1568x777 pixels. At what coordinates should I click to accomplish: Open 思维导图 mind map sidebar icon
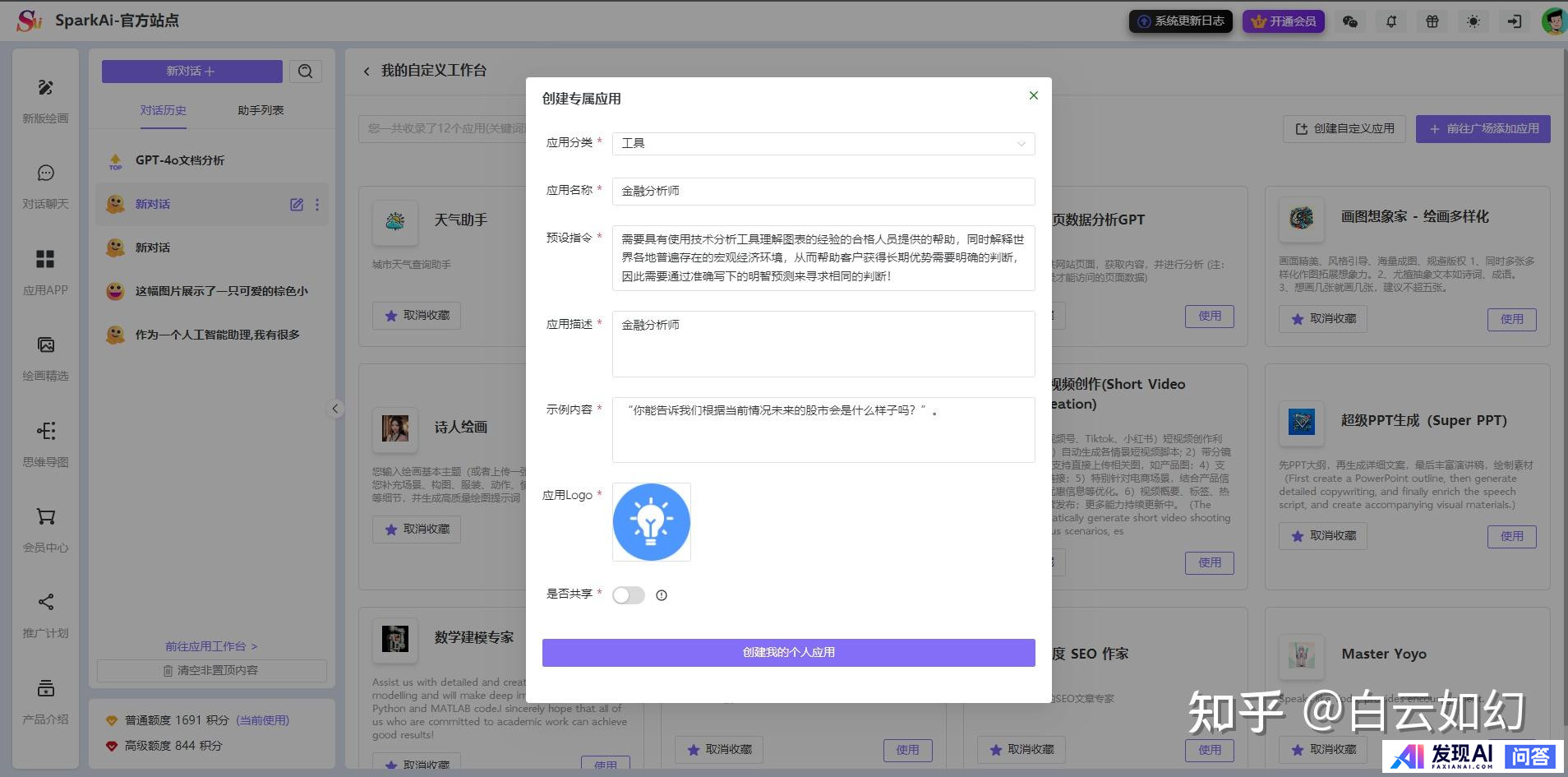(45, 431)
